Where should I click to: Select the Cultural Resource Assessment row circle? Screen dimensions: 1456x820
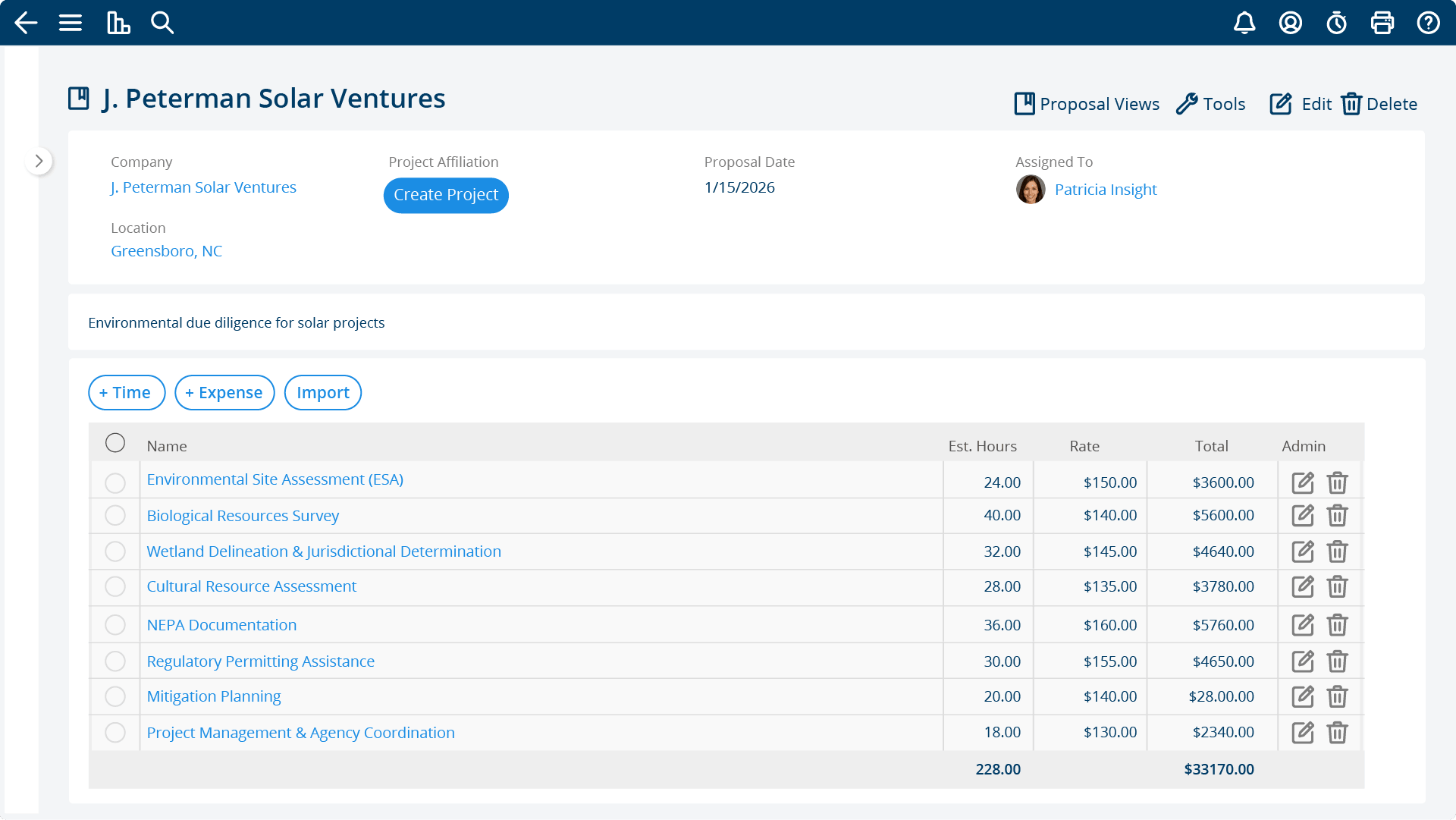tap(115, 586)
